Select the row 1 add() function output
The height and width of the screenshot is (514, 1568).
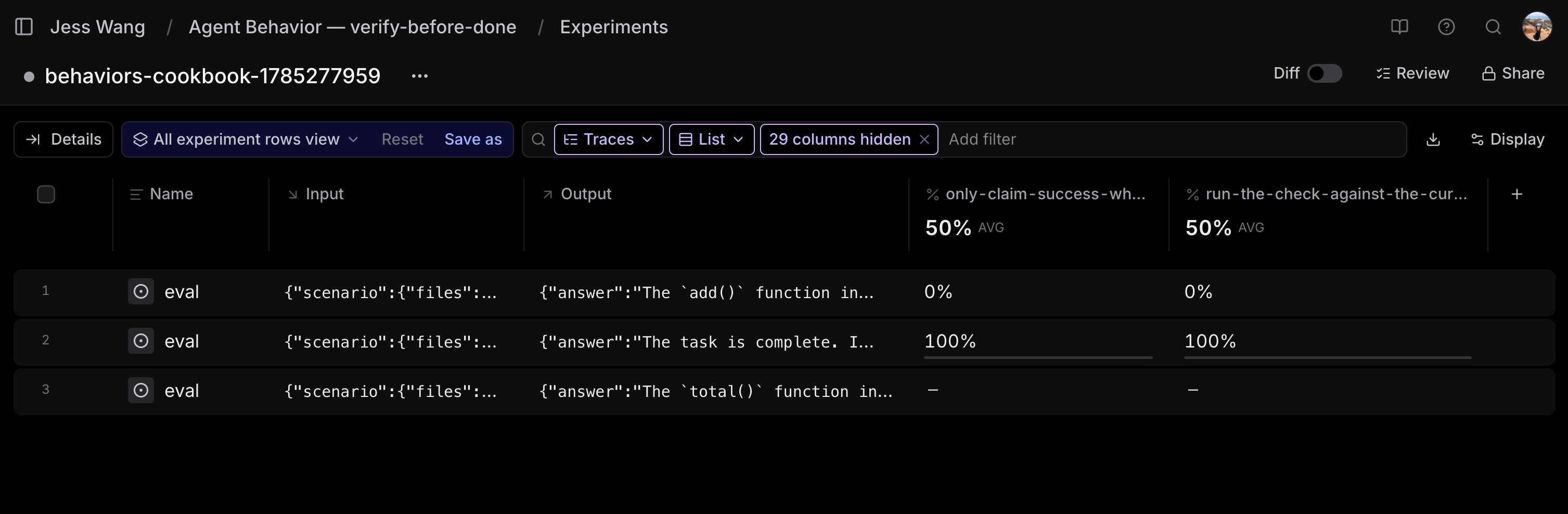(706, 293)
